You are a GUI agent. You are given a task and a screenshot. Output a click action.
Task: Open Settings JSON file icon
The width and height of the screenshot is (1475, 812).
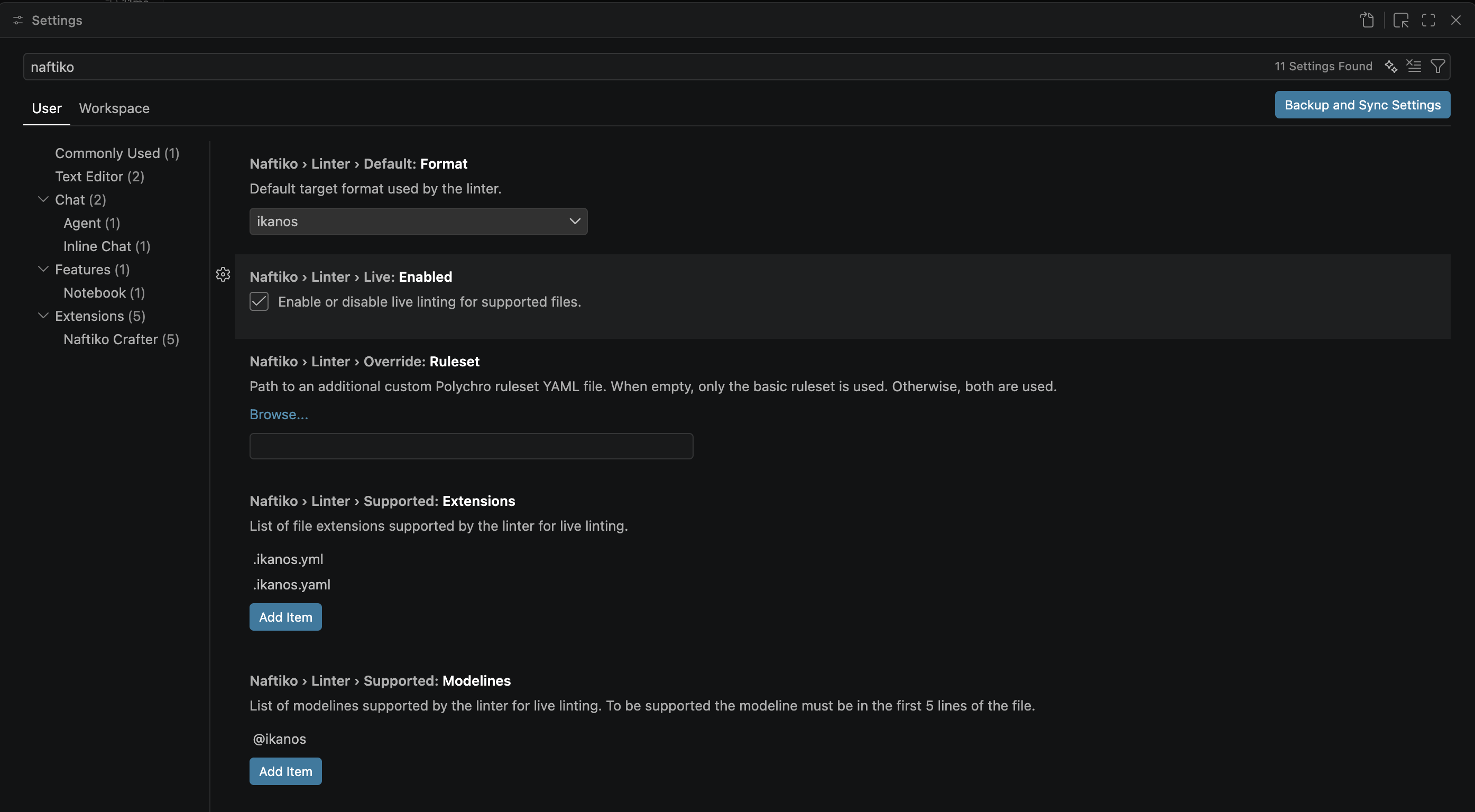1367,20
